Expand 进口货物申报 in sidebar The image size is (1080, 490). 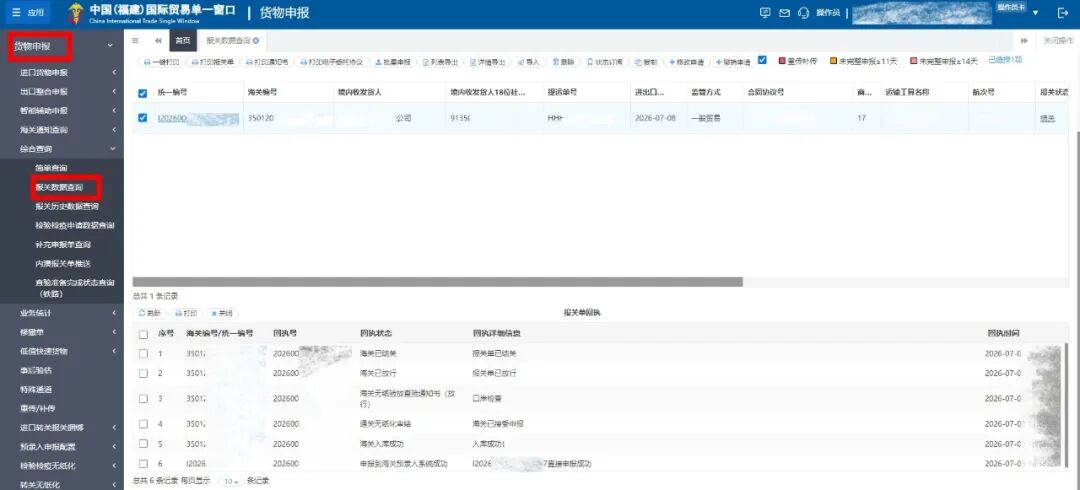pos(62,72)
